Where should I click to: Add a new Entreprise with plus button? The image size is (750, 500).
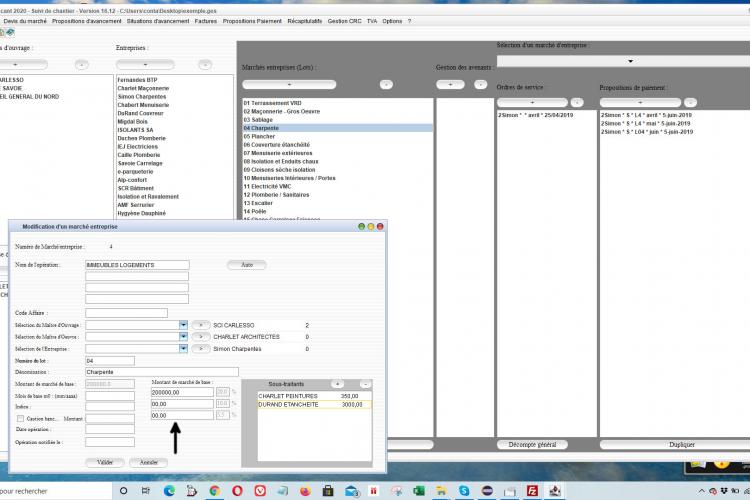click(145, 65)
